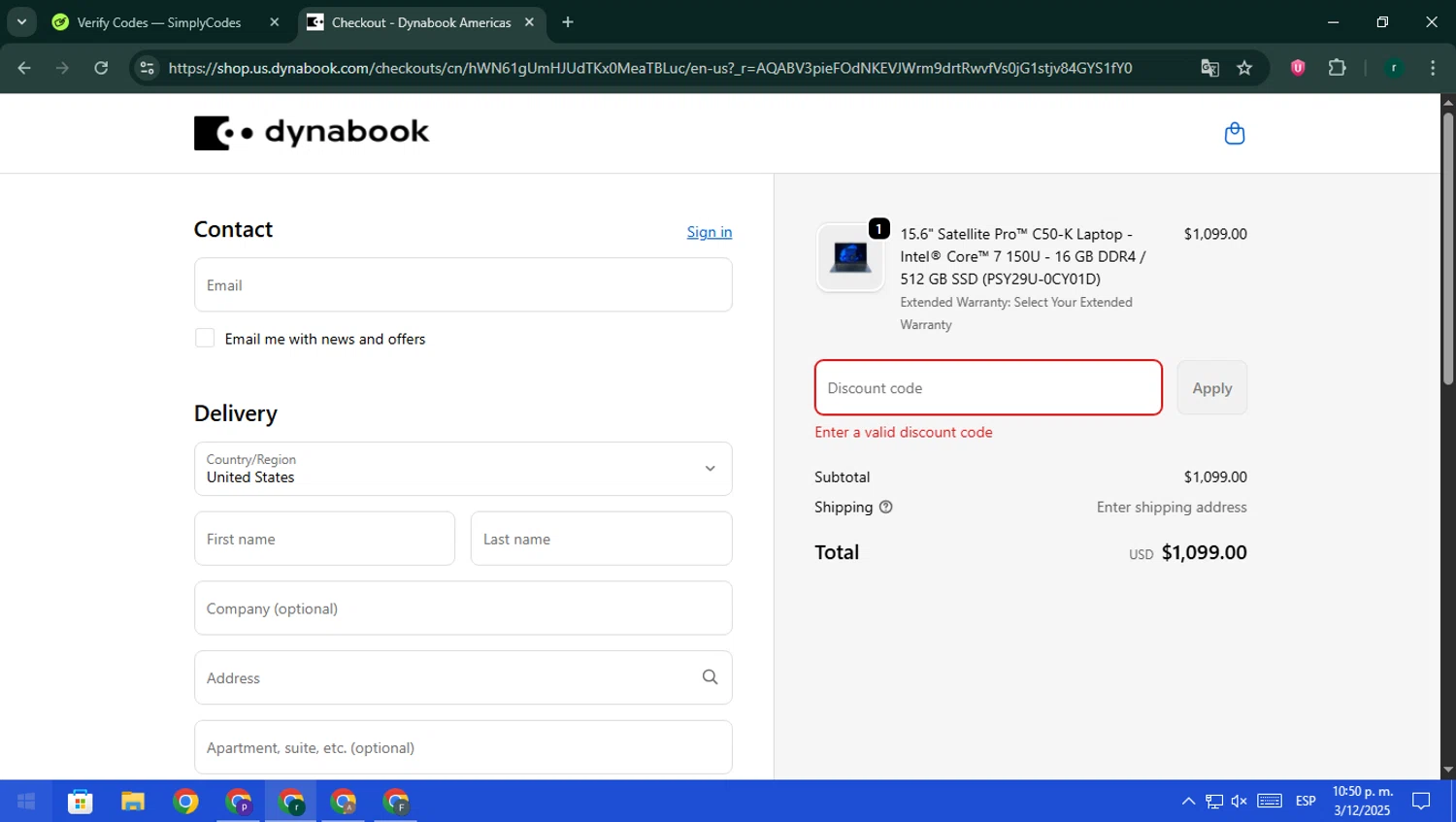Select the Checkout Dynabook Americas tab

click(420, 22)
